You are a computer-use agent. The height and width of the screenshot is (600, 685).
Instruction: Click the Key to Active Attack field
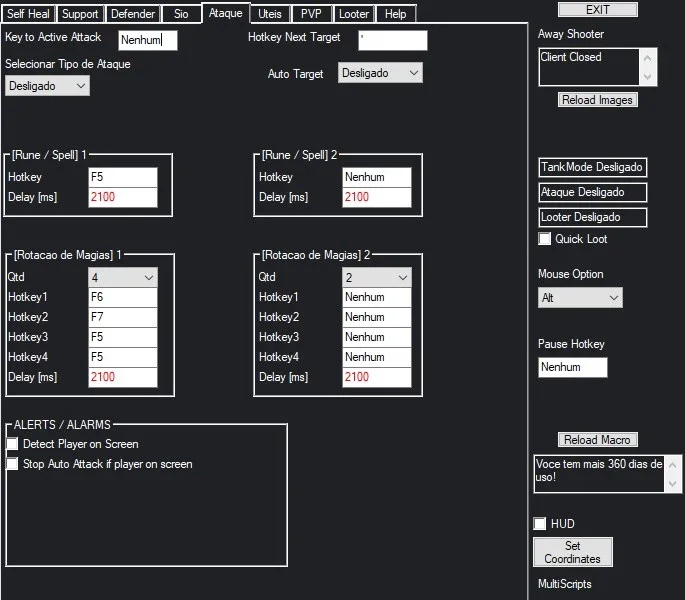tap(148, 40)
